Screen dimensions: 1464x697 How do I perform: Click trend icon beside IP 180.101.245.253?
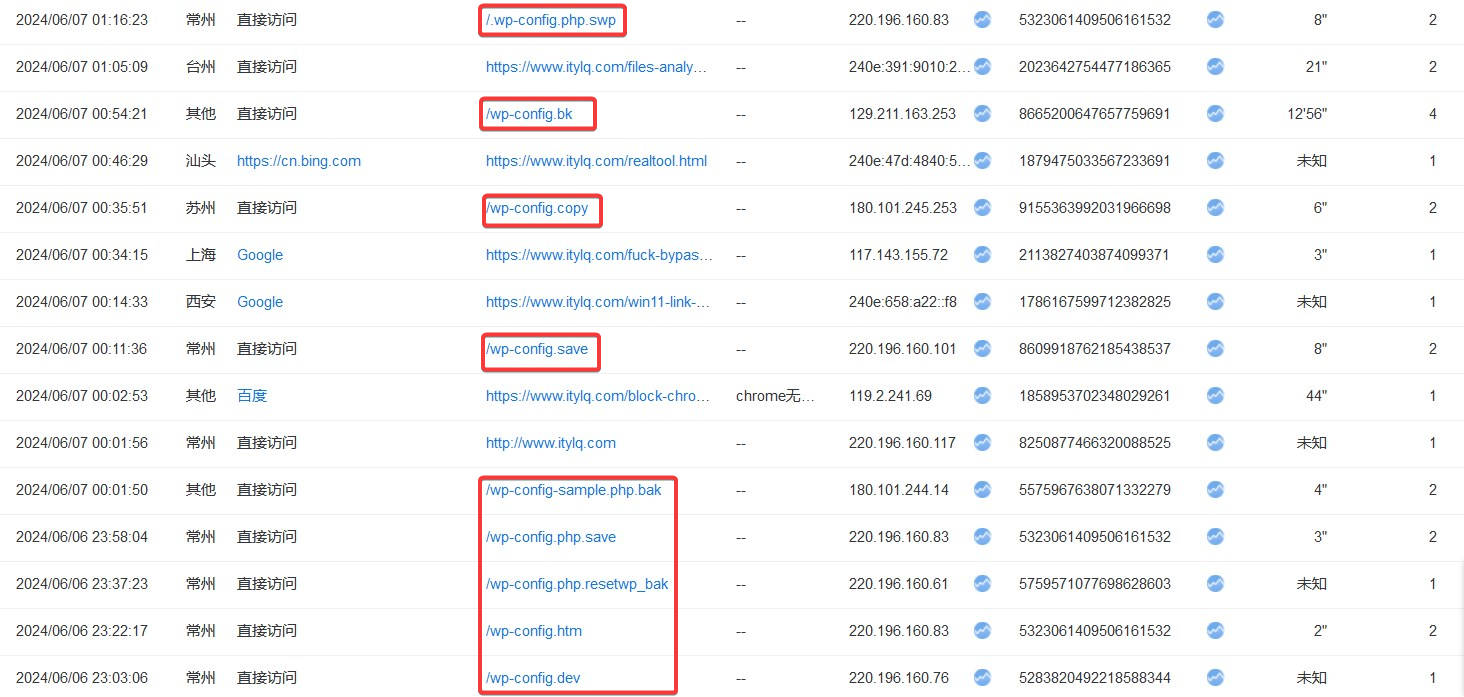[x=982, y=207]
